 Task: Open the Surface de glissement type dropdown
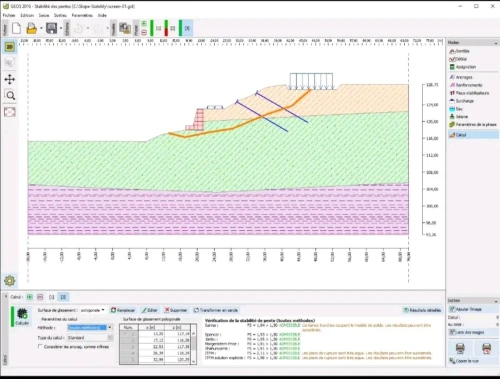coord(92,310)
